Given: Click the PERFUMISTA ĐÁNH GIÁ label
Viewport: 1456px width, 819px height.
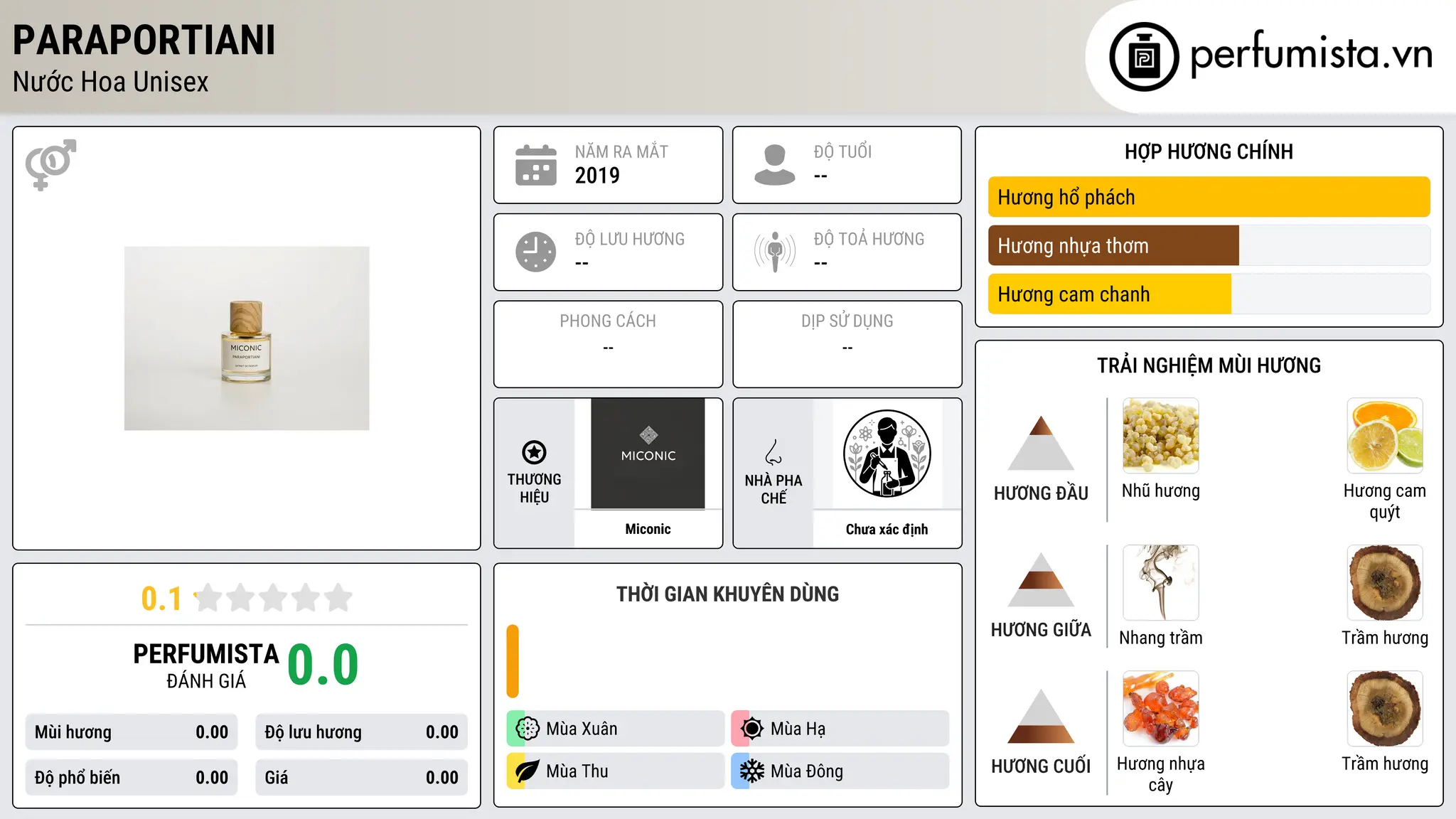Looking at the screenshot, I should [206, 665].
